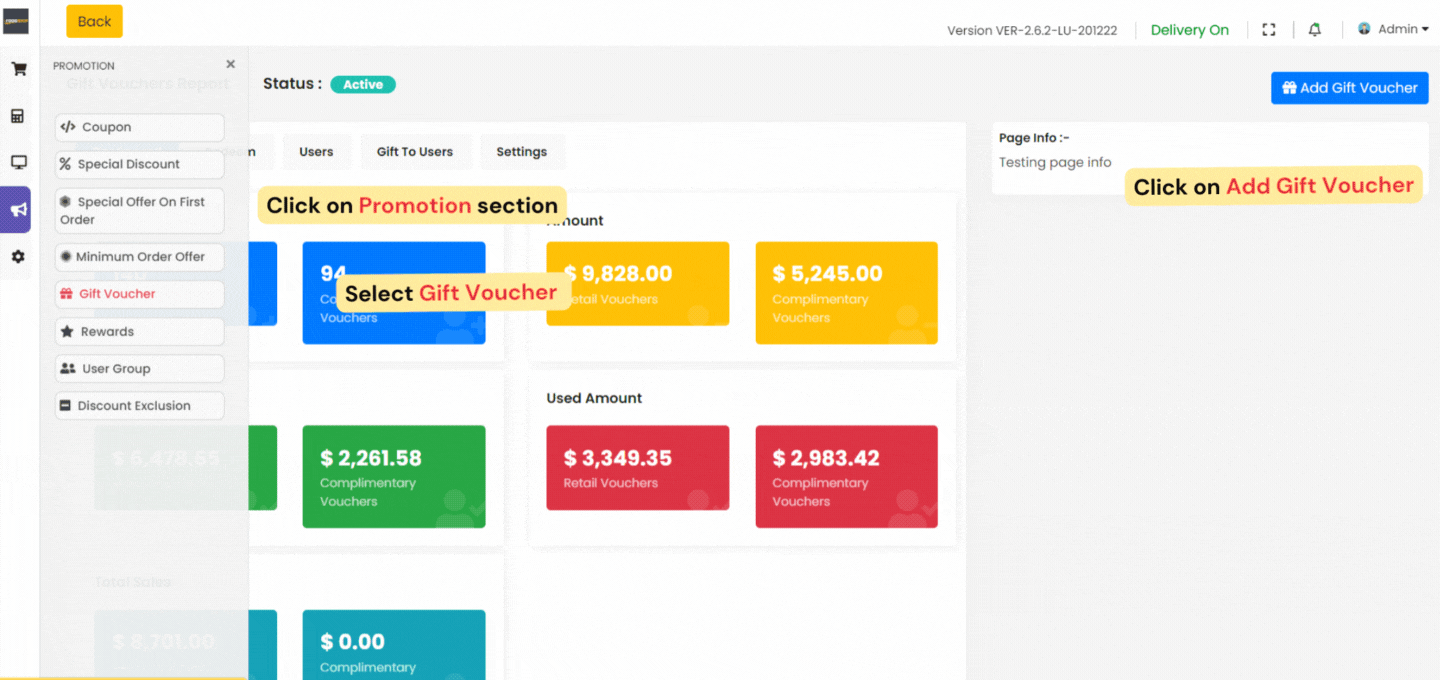
Task: Click the version text VER-2.6.2-LU-201222
Action: pyautogui.click(x=1056, y=30)
